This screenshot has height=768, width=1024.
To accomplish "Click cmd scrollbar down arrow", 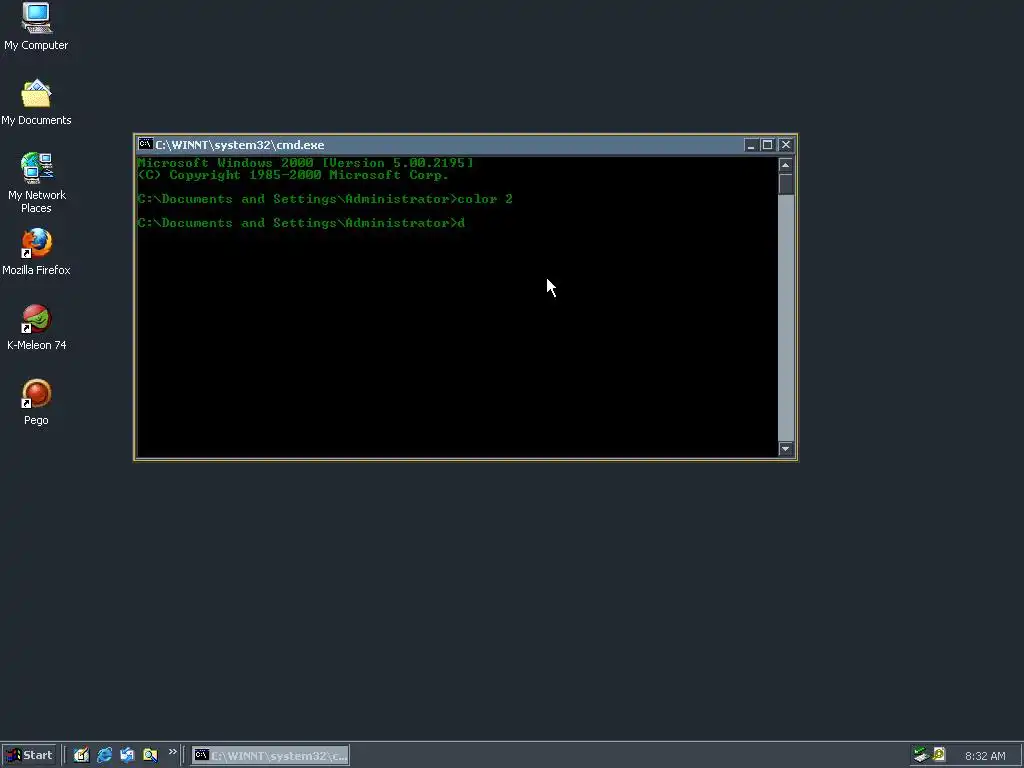I will (x=786, y=449).
